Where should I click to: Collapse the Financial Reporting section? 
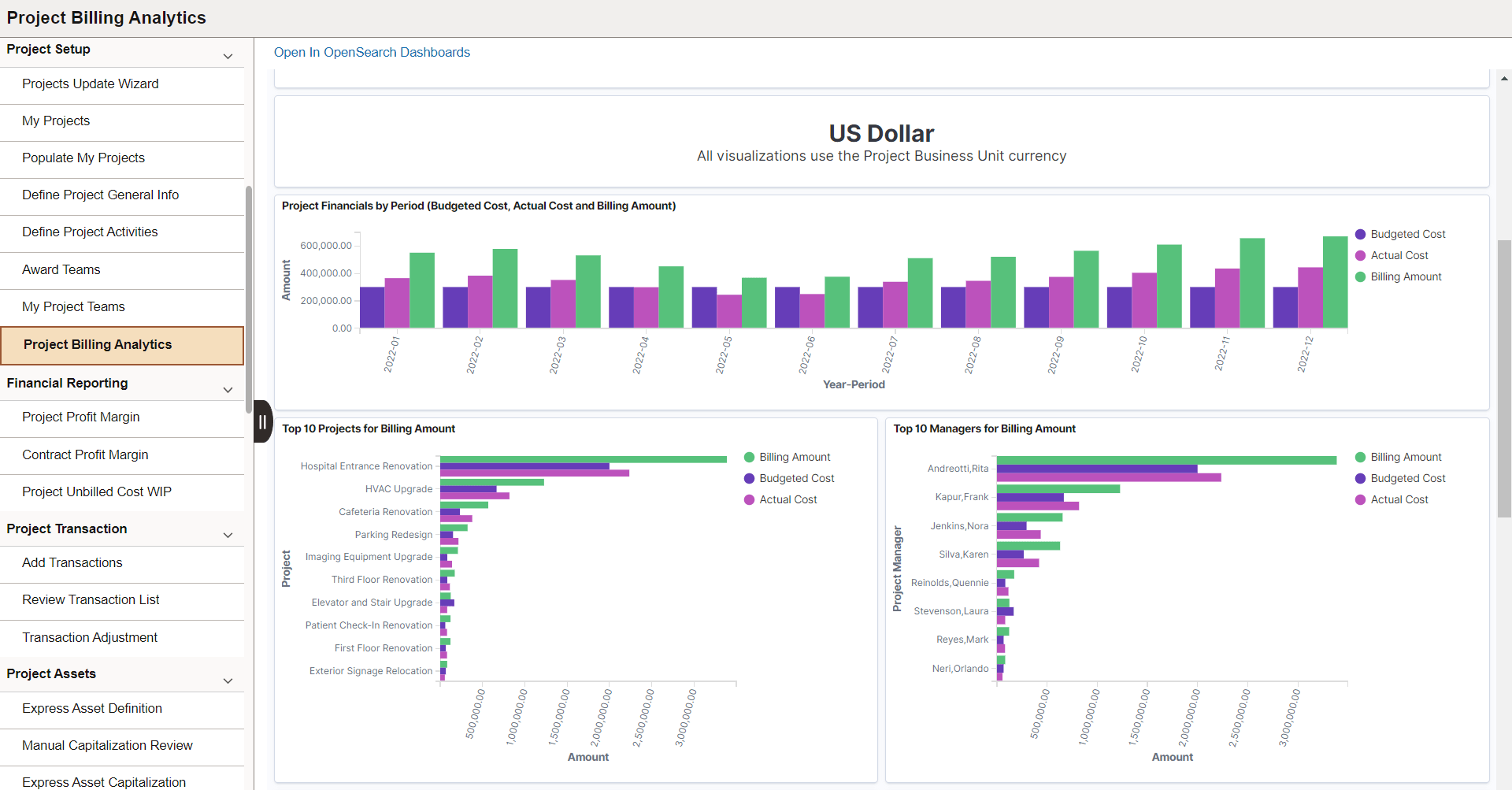point(228,389)
